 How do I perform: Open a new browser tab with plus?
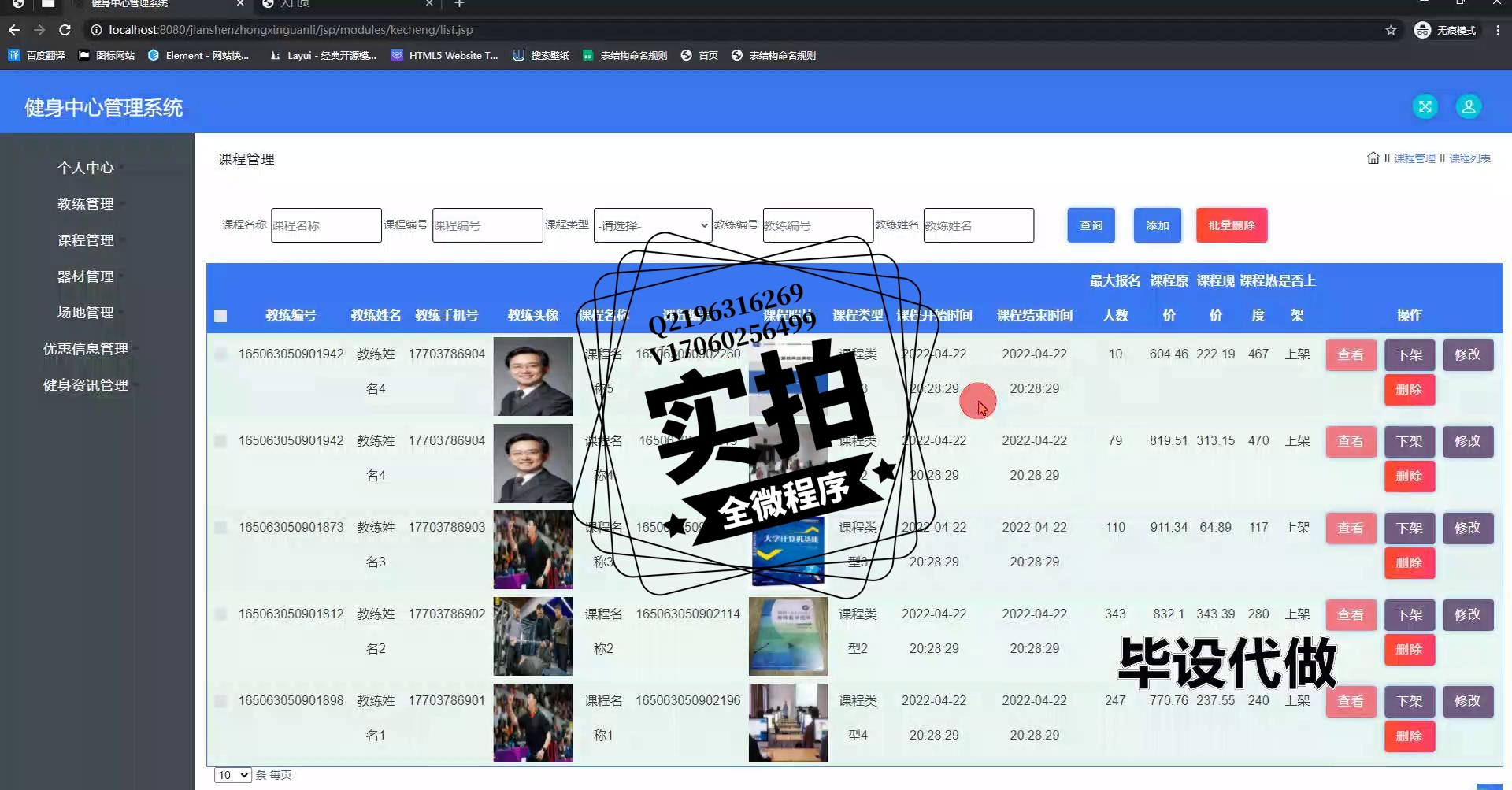(459, 4)
